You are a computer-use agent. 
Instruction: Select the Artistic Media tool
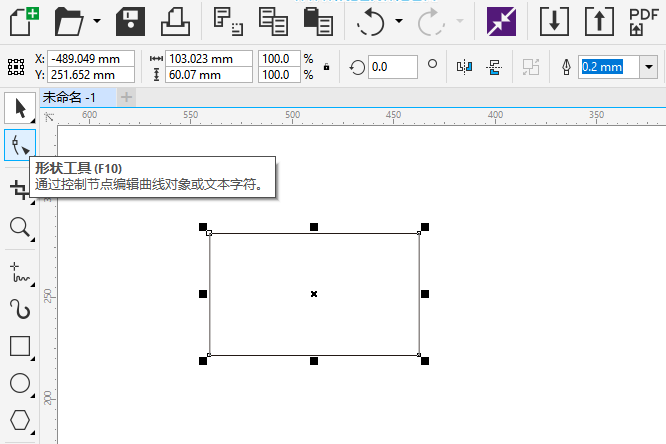(x=20, y=309)
